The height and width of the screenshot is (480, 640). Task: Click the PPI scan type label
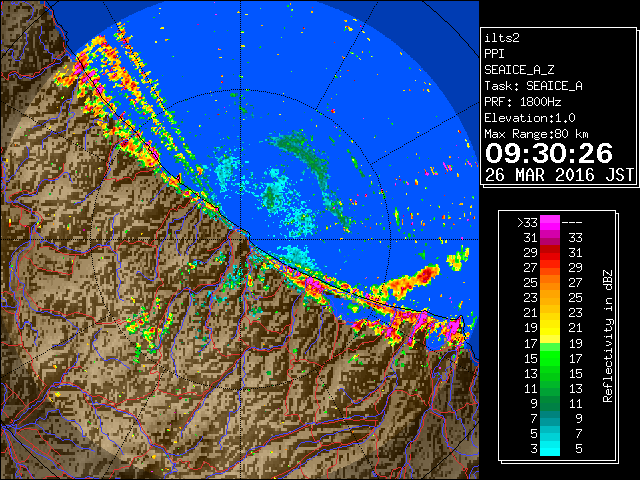494,54
